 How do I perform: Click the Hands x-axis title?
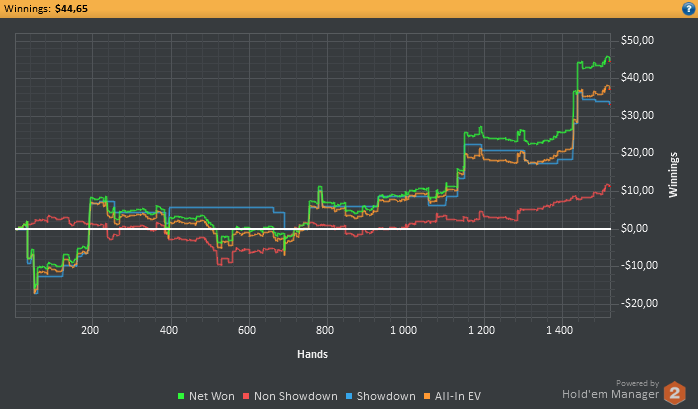[x=312, y=354]
